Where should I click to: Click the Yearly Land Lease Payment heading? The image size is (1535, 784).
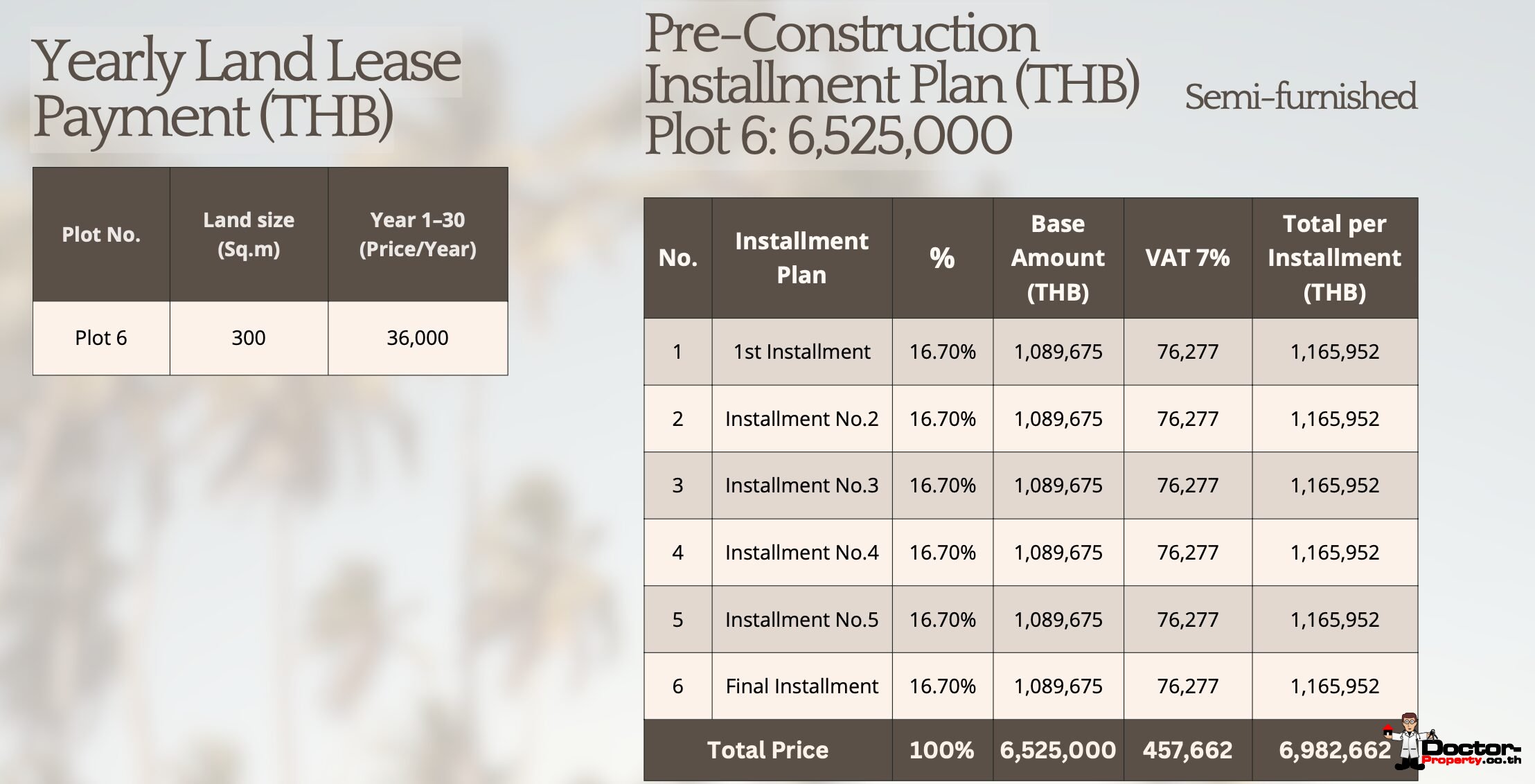(x=247, y=89)
